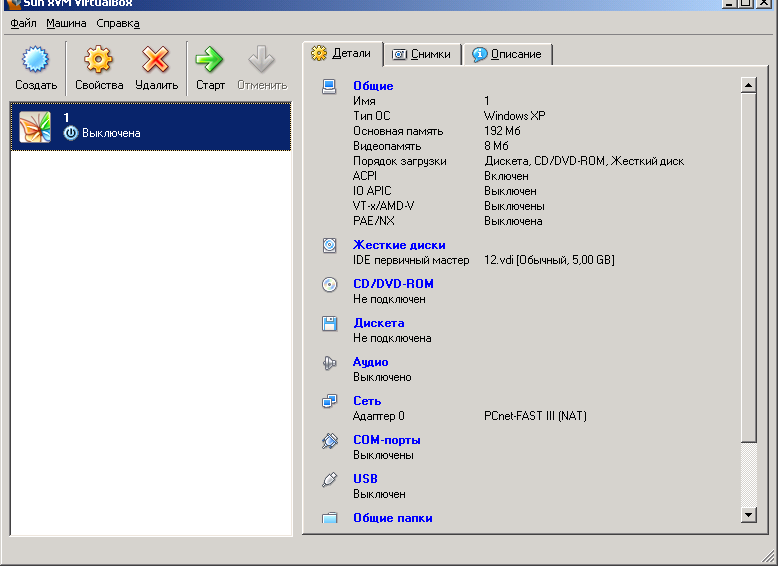The width and height of the screenshot is (778, 566).
Task: Click Выключены under COM-порты
Action: (383, 455)
